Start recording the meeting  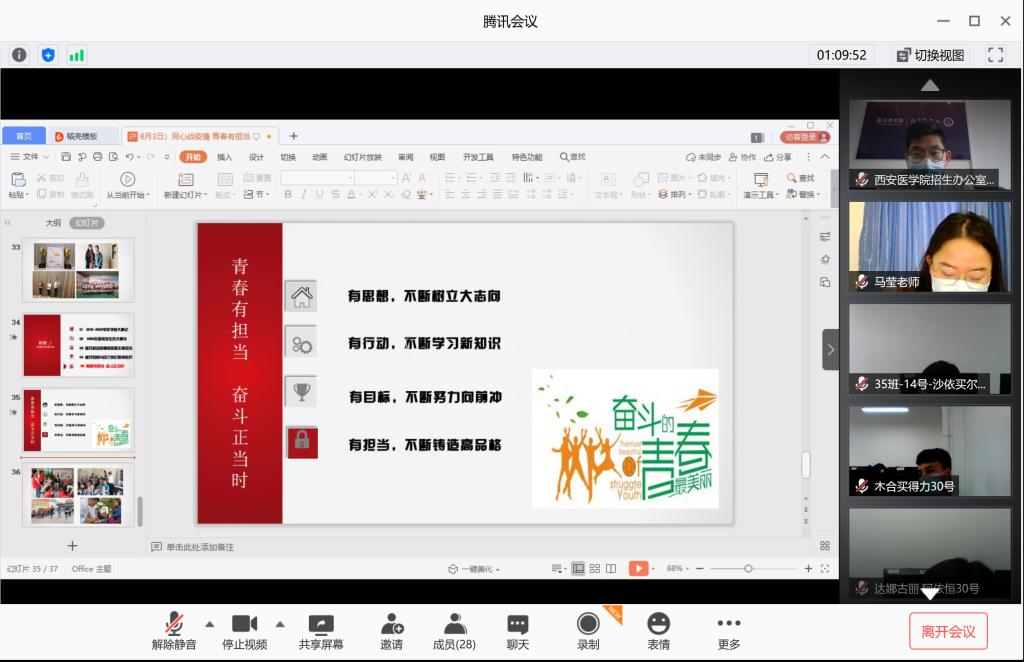coord(588,624)
